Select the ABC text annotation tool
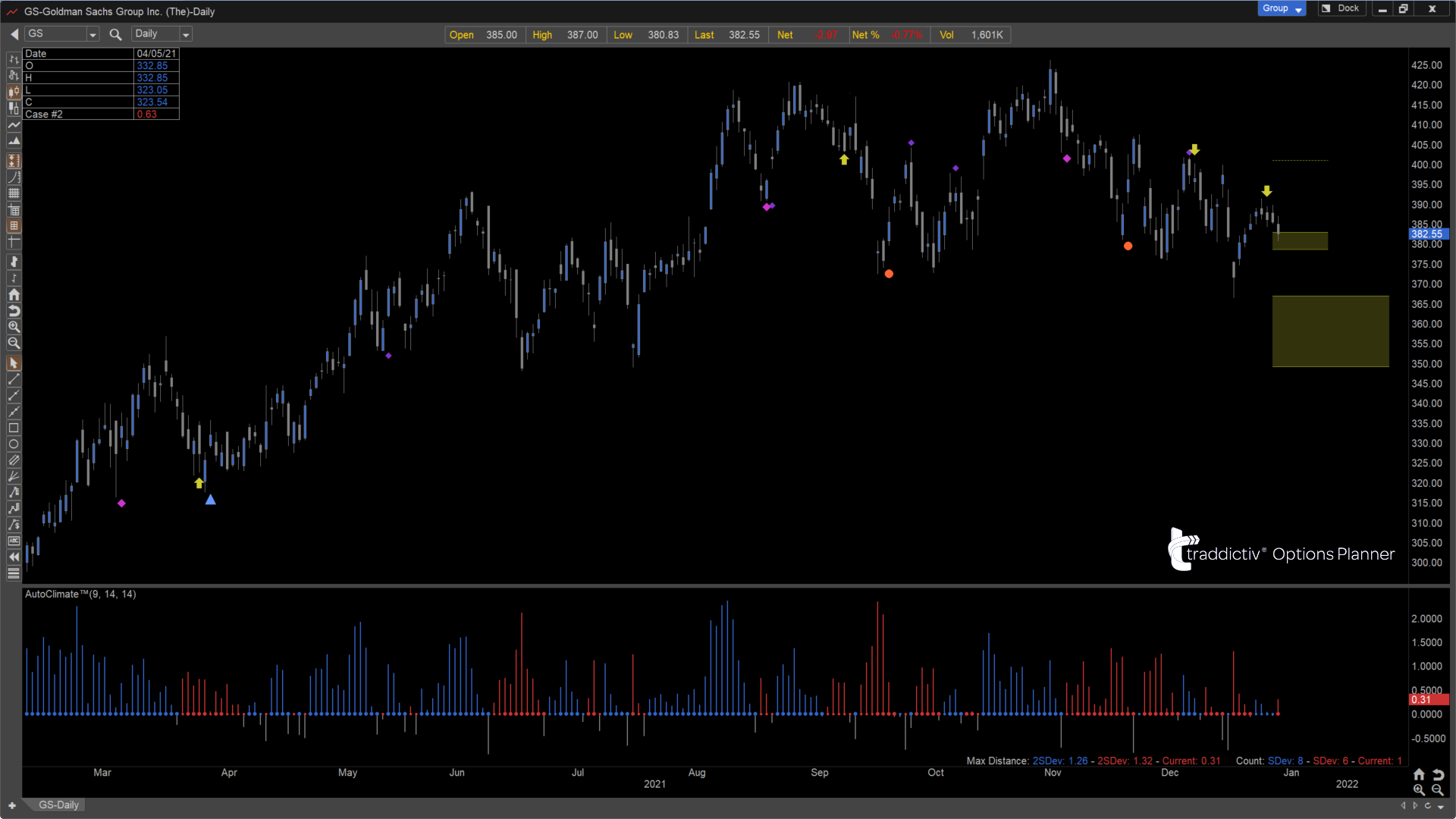This screenshot has width=1456, height=819. pos(14,541)
